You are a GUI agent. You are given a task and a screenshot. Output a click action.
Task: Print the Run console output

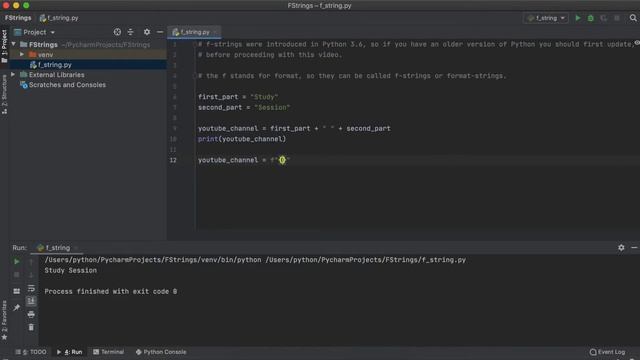(x=31, y=314)
